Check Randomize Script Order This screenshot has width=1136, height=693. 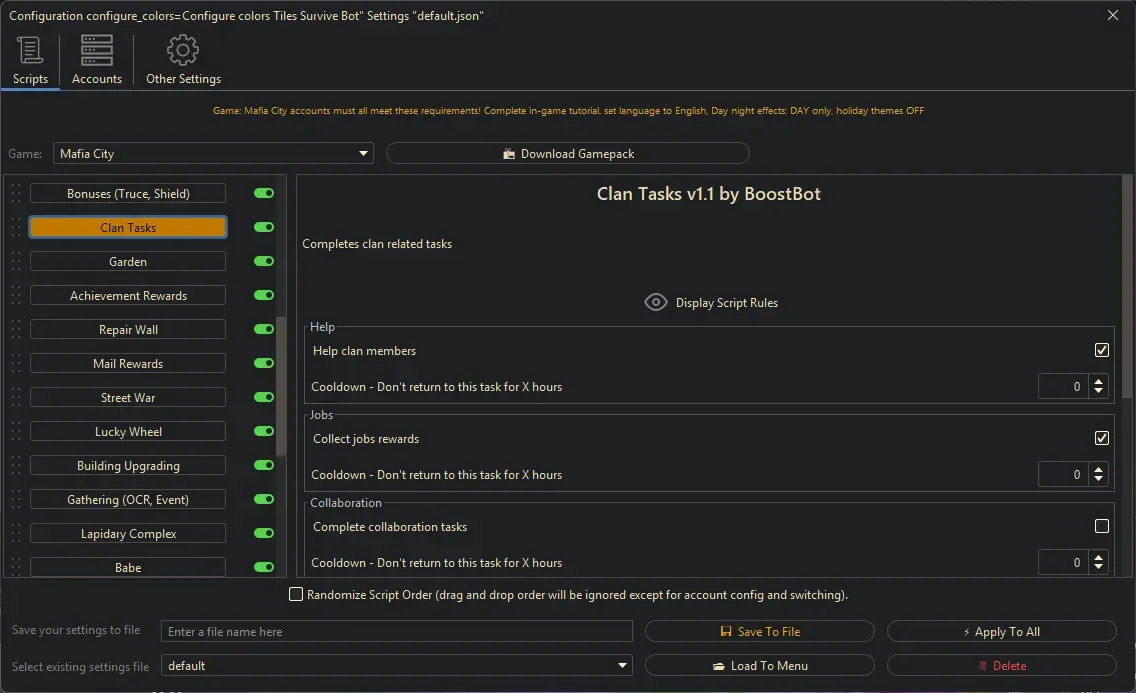point(296,594)
